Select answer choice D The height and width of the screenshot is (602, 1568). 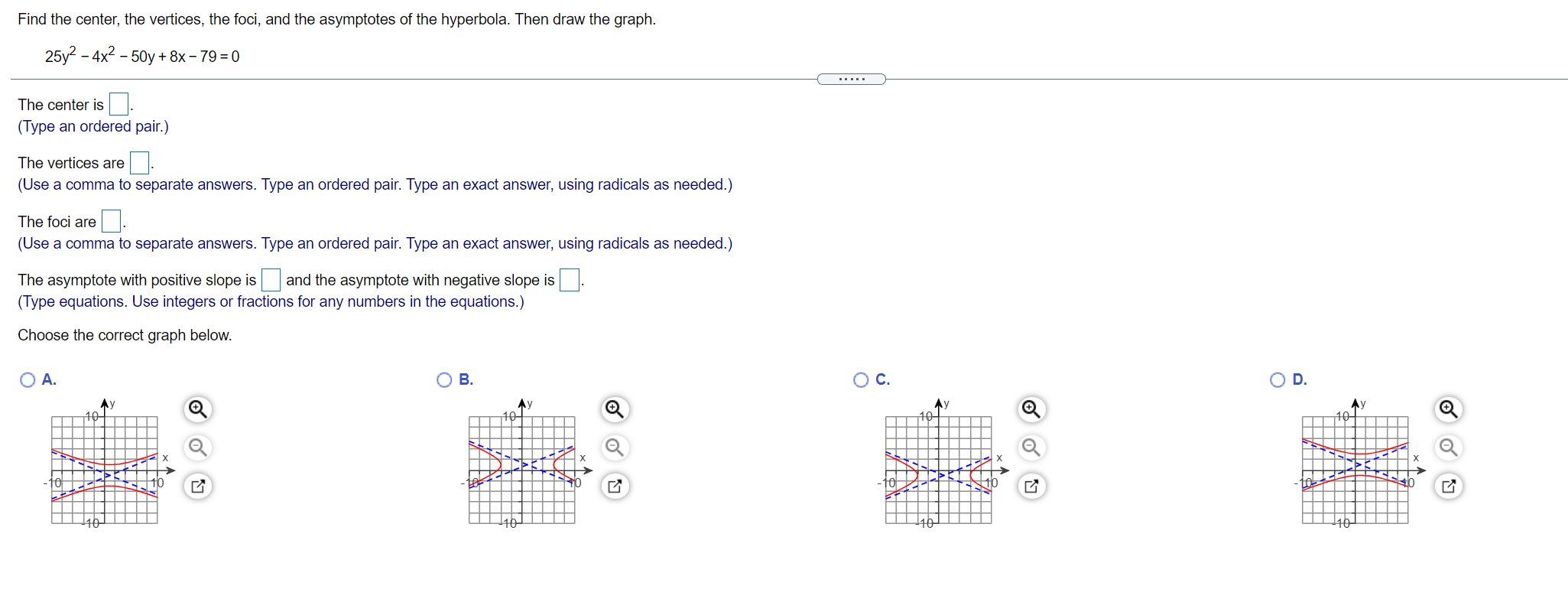tap(1277, 379)
